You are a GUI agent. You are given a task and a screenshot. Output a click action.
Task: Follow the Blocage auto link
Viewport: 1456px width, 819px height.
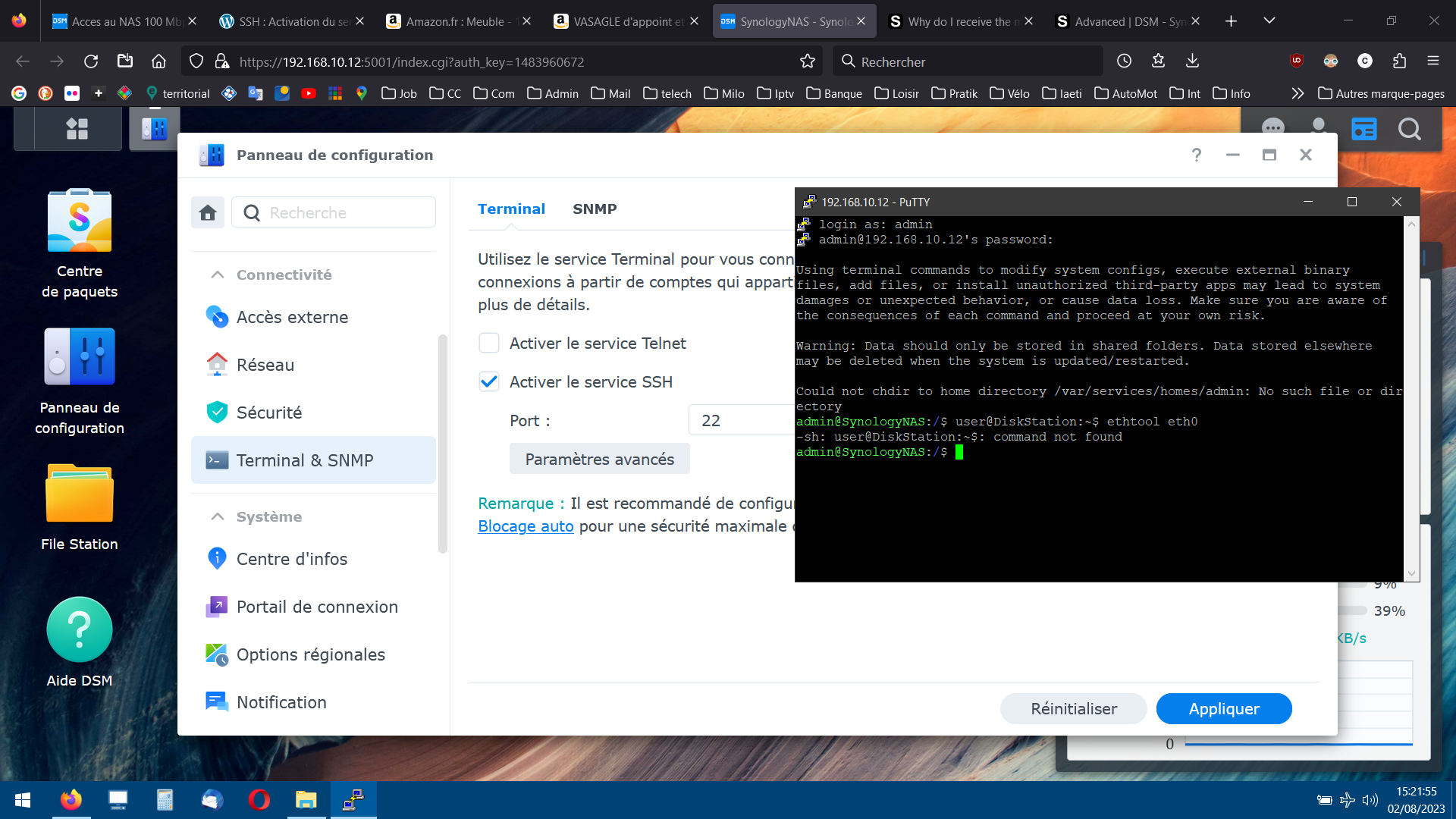526,526
